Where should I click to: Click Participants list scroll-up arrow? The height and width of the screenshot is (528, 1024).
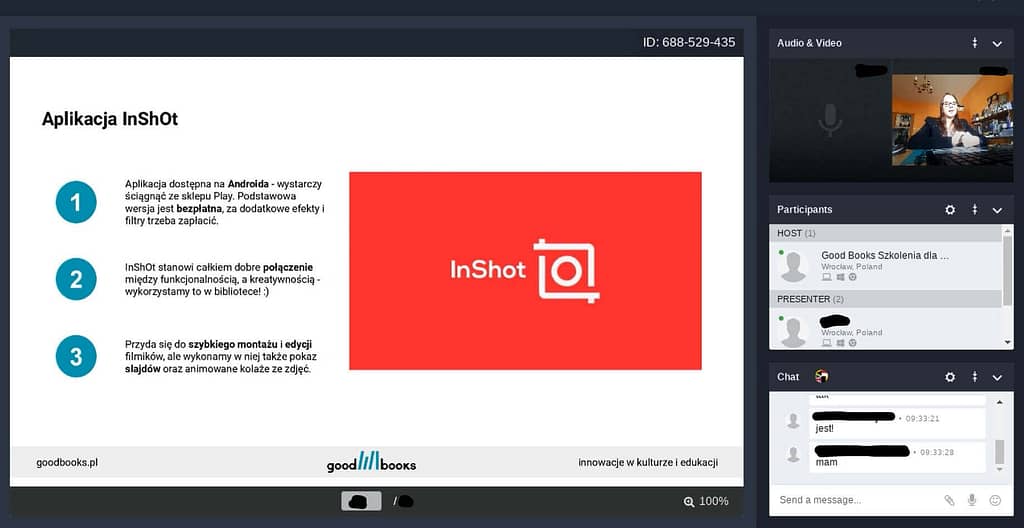(1008, 231)
